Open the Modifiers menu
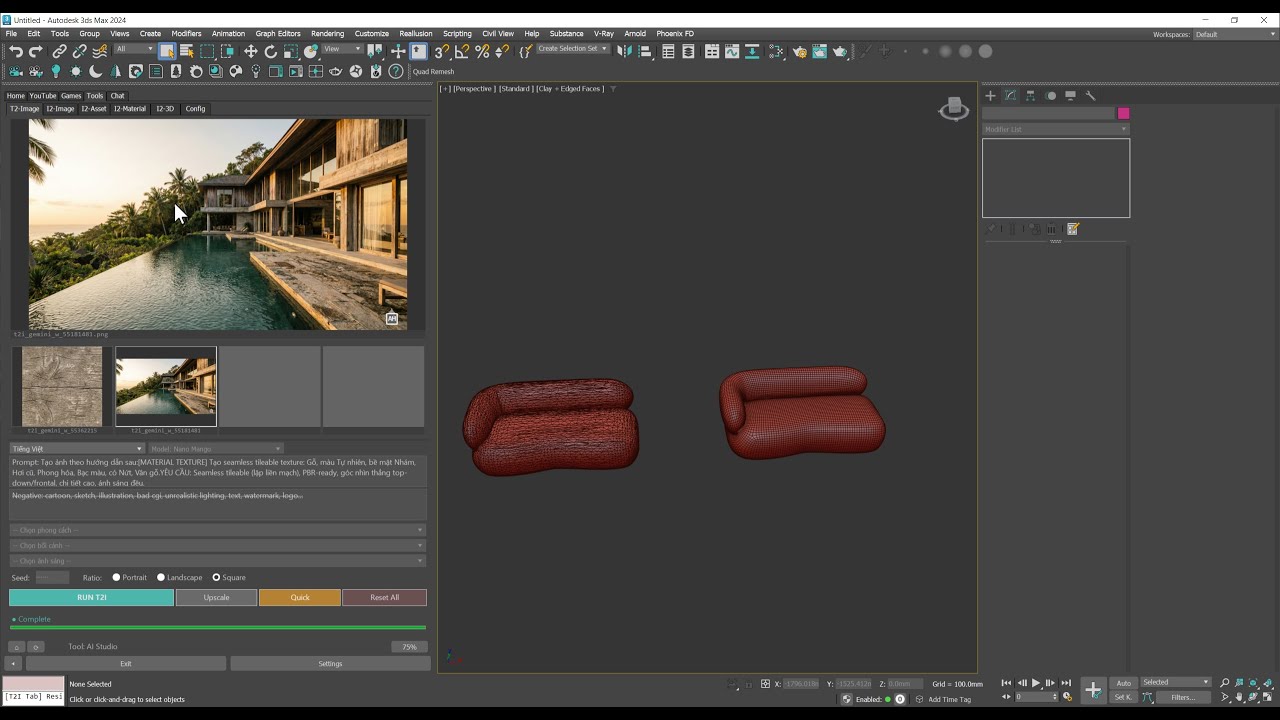1280x720 pixels. coord(186,33)
